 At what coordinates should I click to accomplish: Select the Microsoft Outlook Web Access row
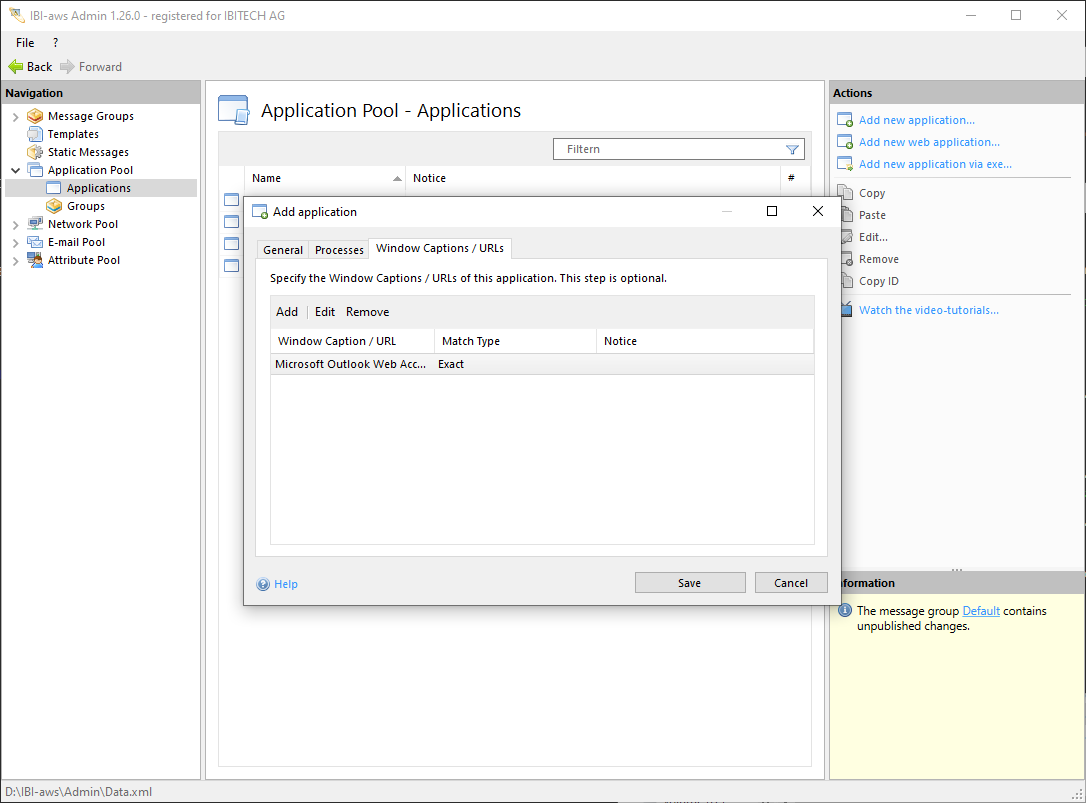point(350,365)
